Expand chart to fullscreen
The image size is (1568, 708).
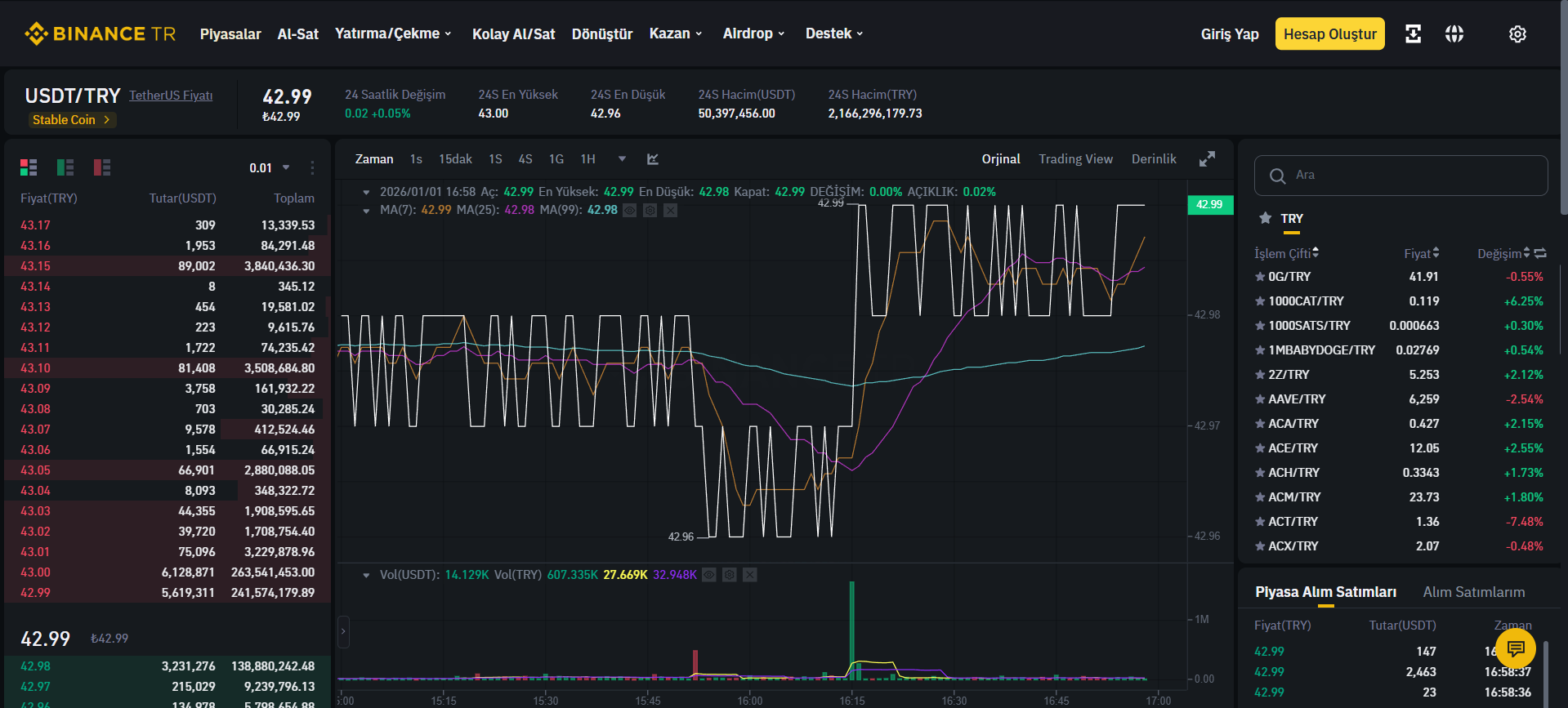coord(1207,159)
